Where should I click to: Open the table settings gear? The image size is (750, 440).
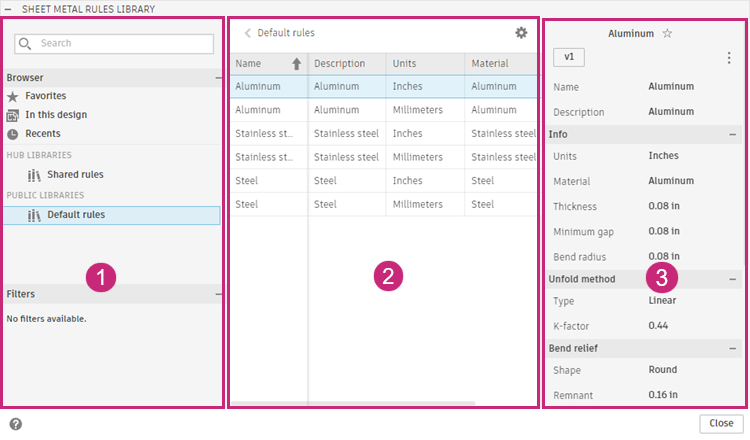tap(521, 33)
